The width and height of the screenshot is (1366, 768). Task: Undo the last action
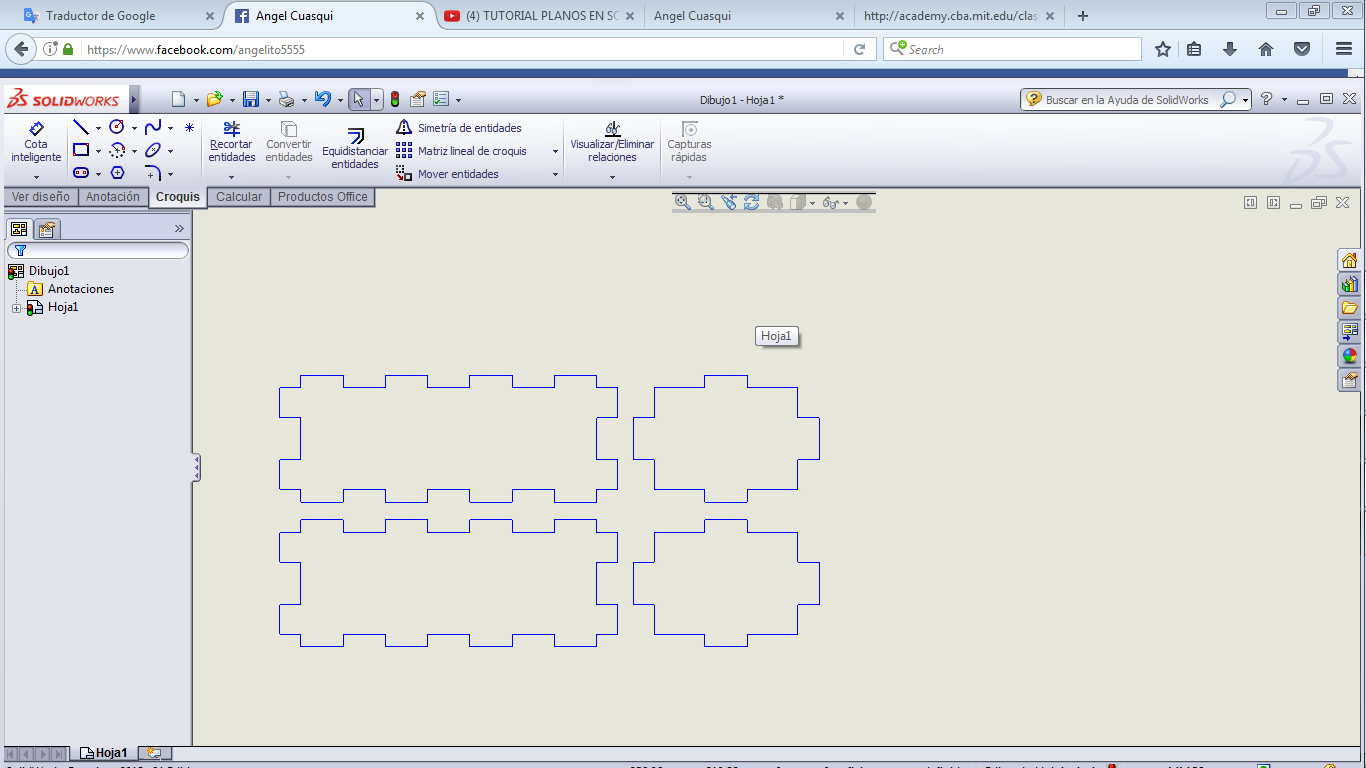pos(322,99)
